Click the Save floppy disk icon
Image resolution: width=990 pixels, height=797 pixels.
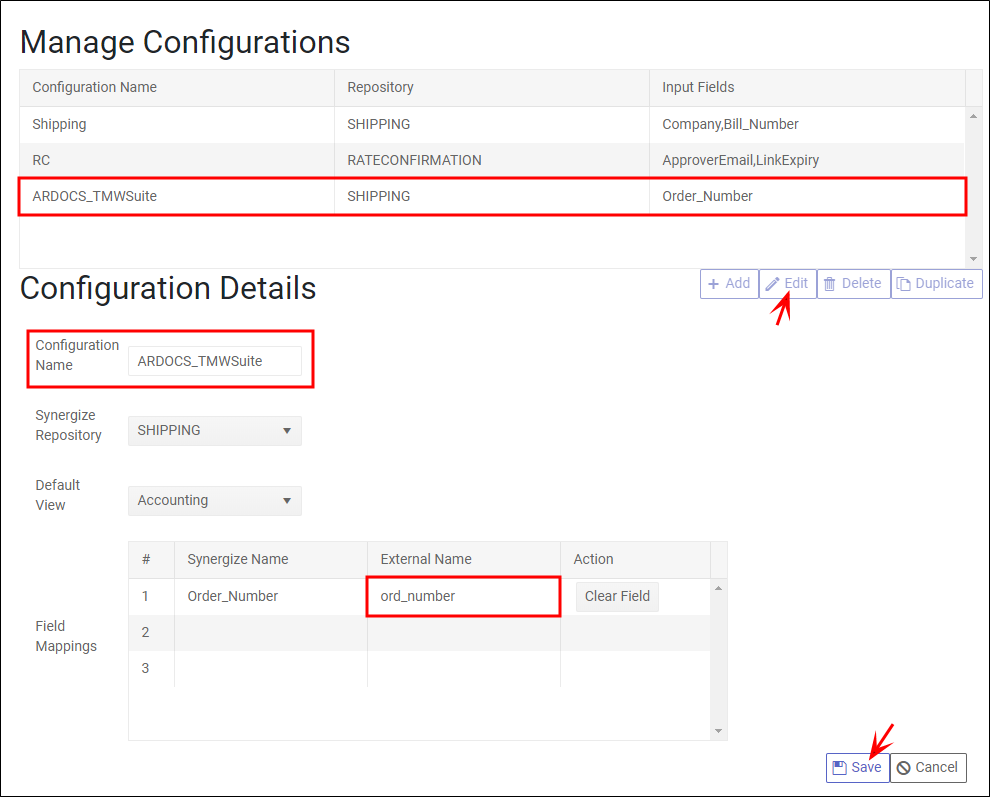point(841,767)
